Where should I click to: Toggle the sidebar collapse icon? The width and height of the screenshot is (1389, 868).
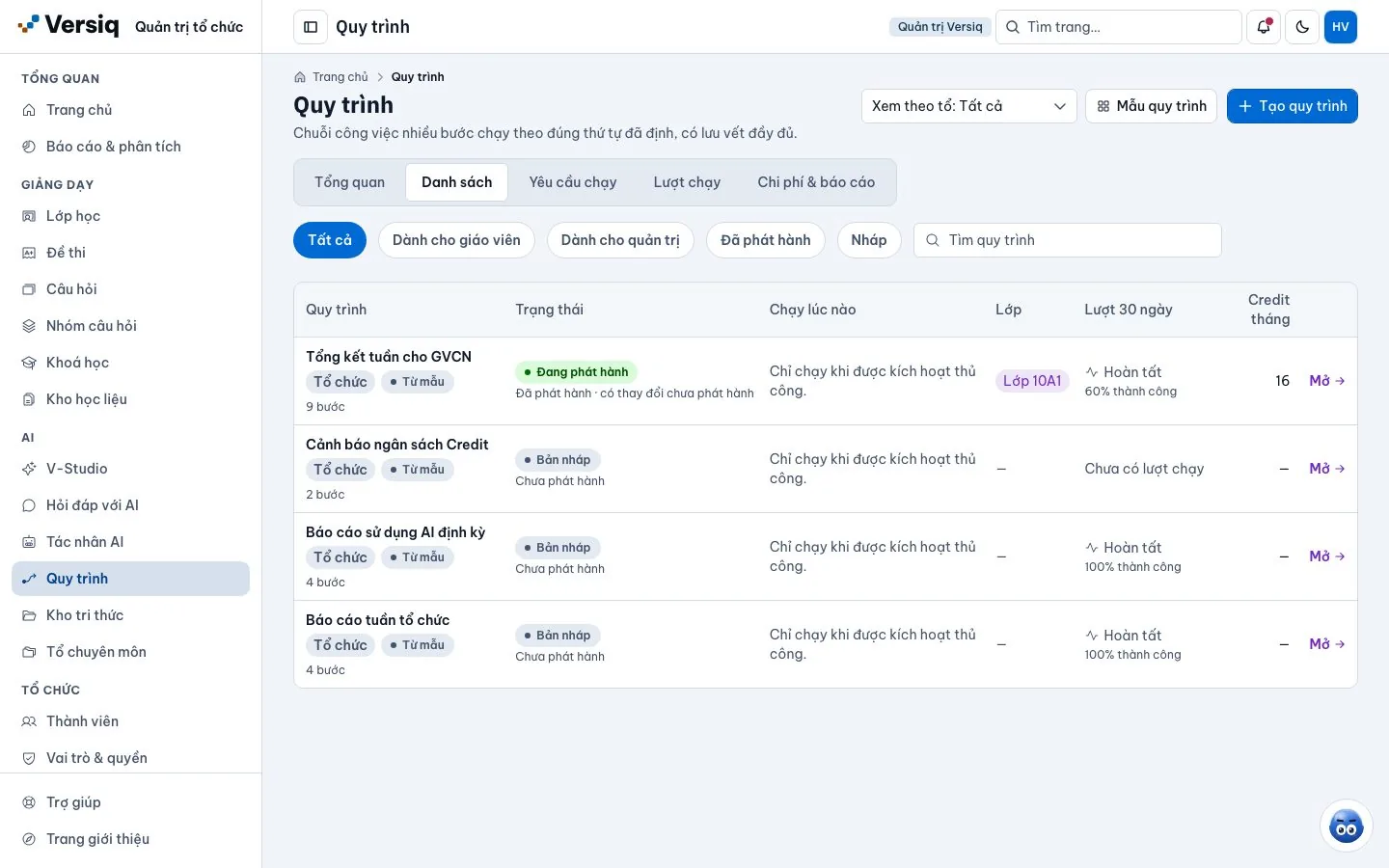point(311,27)
